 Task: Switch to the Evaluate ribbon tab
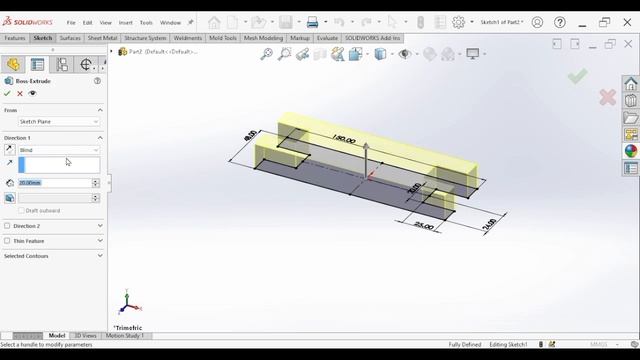[327, 38]
